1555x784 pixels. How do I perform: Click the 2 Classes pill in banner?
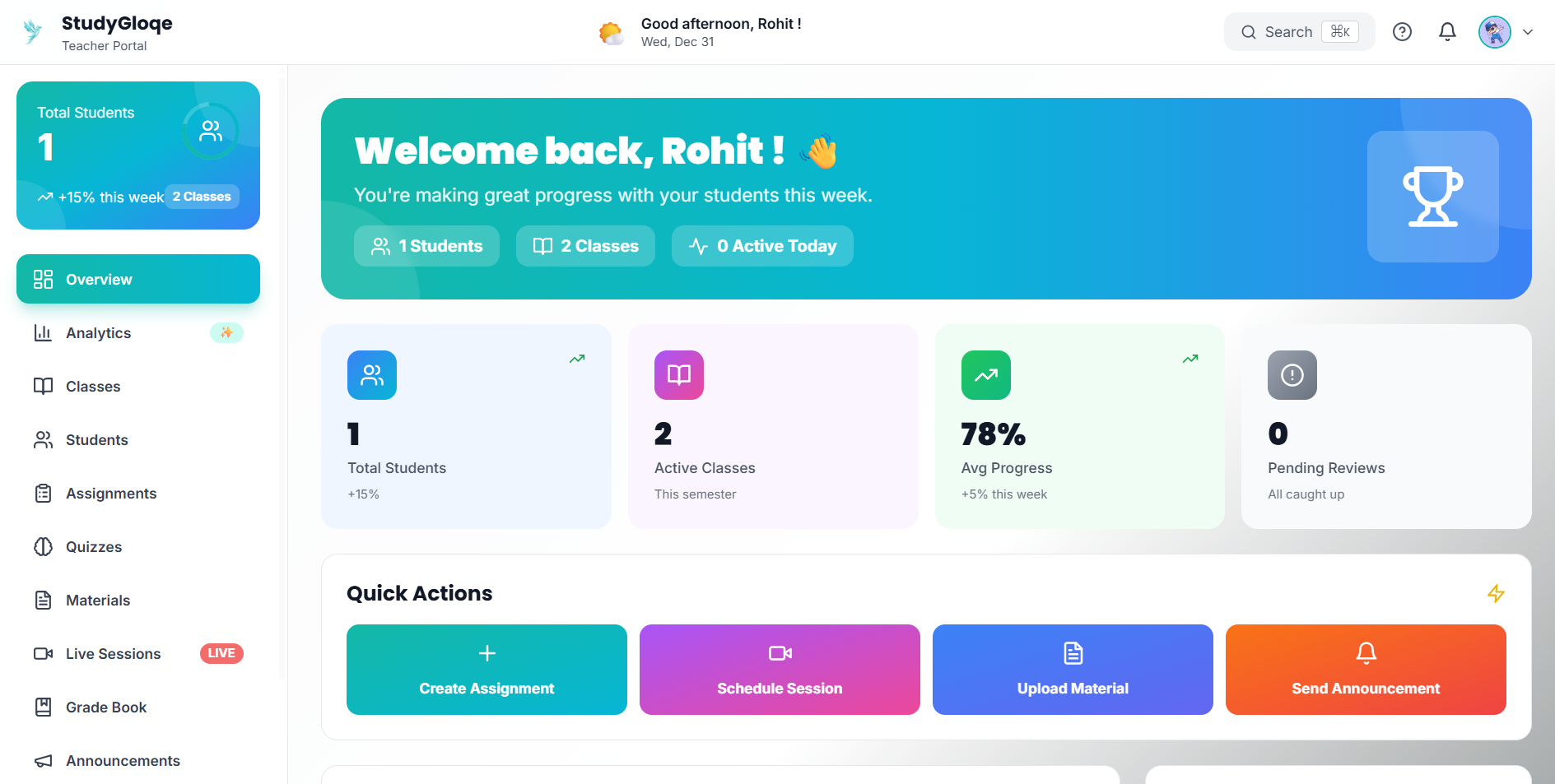click(x=585, y=246)
